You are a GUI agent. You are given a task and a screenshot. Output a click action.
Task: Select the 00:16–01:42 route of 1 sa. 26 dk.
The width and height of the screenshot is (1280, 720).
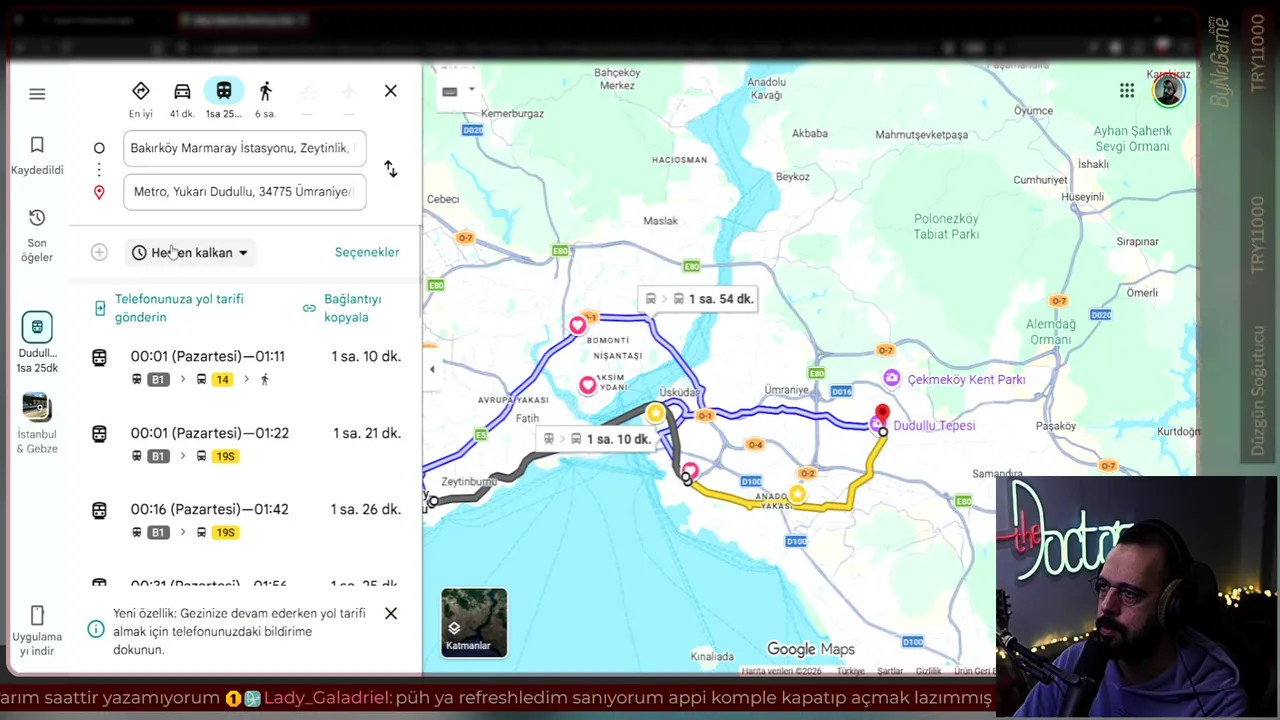[245, 520]
